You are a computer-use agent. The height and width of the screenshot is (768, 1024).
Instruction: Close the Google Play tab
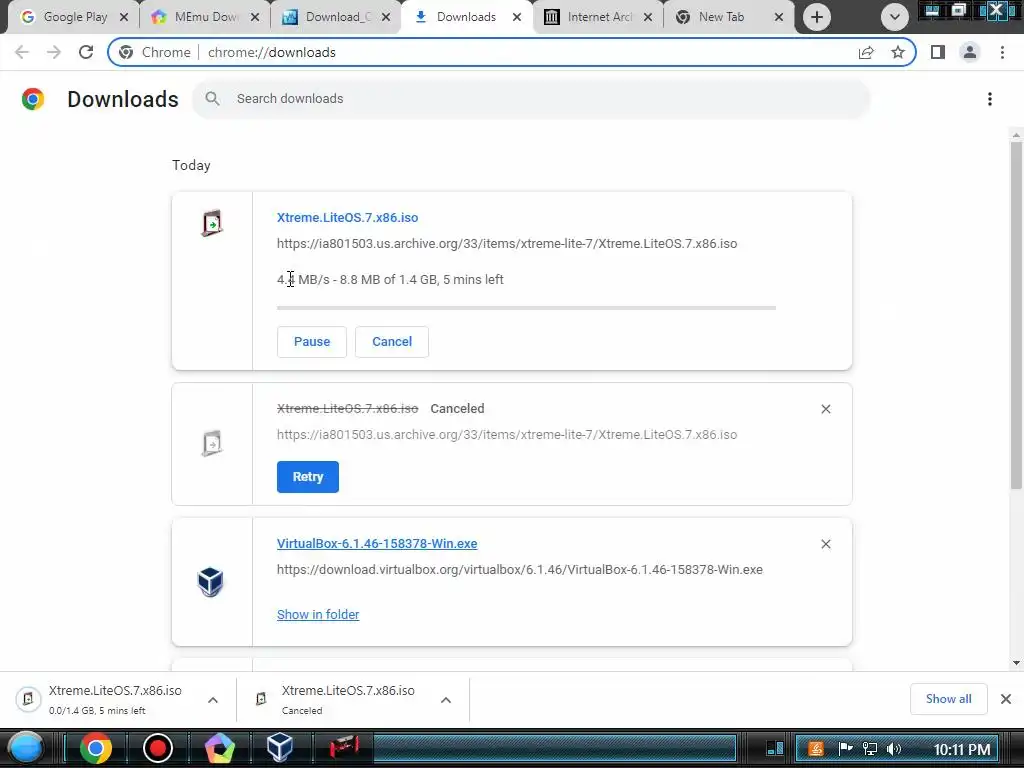point(124,17)
